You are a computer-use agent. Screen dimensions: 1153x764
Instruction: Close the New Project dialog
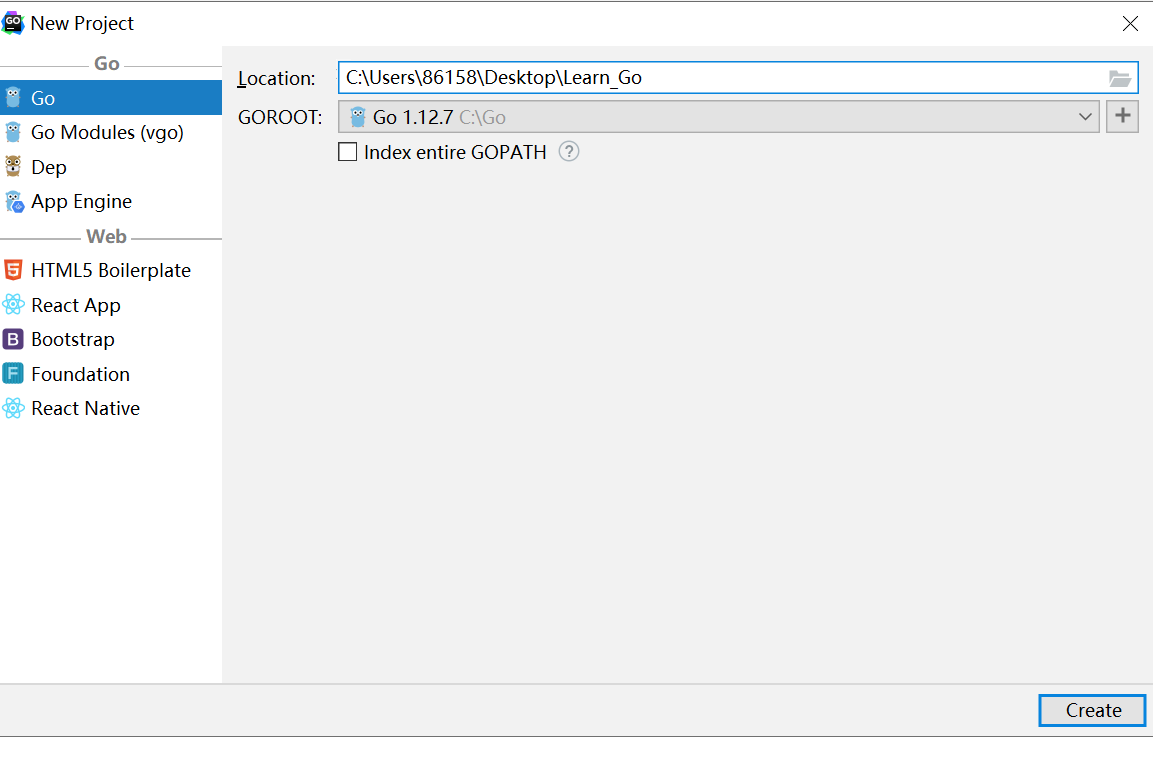pyautogui.click(x=1130, y=24)
